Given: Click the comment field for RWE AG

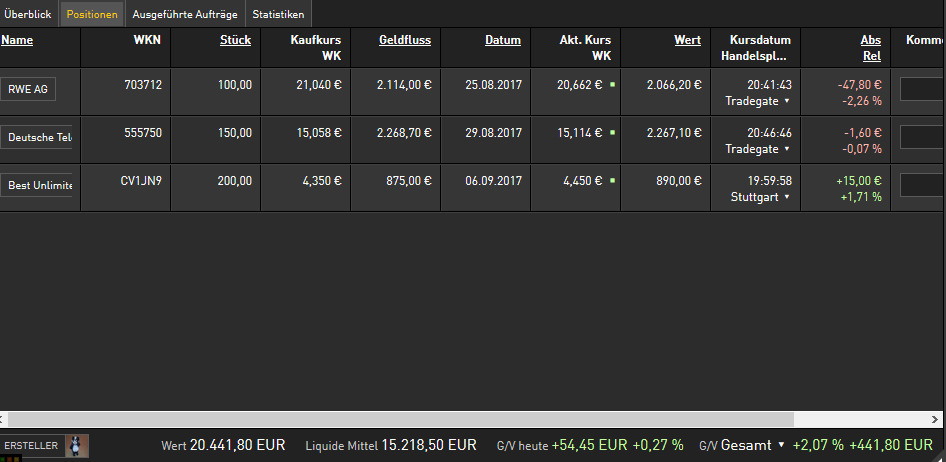Looking at the screenshot, I should coord(922,89).
